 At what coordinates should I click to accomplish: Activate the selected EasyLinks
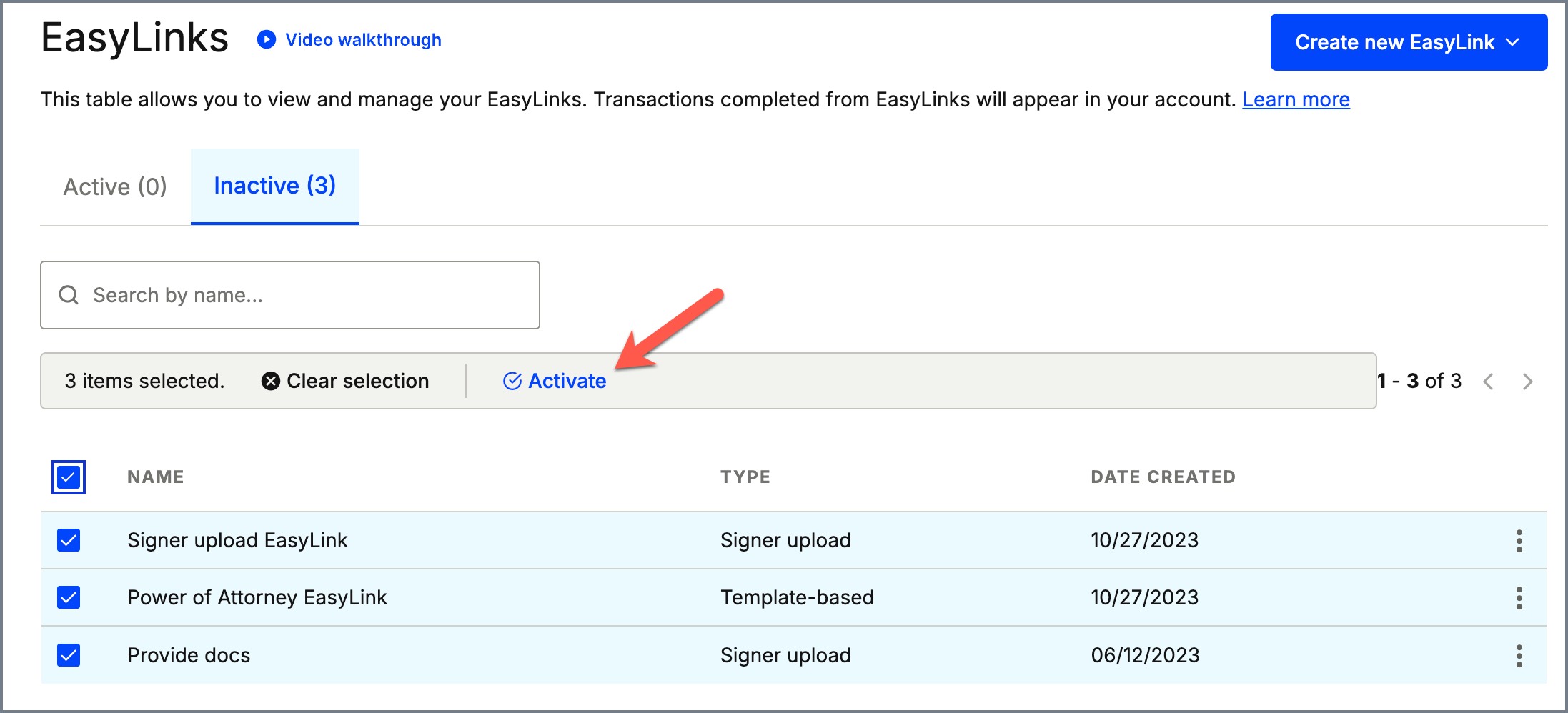click(x=555, y=381)
